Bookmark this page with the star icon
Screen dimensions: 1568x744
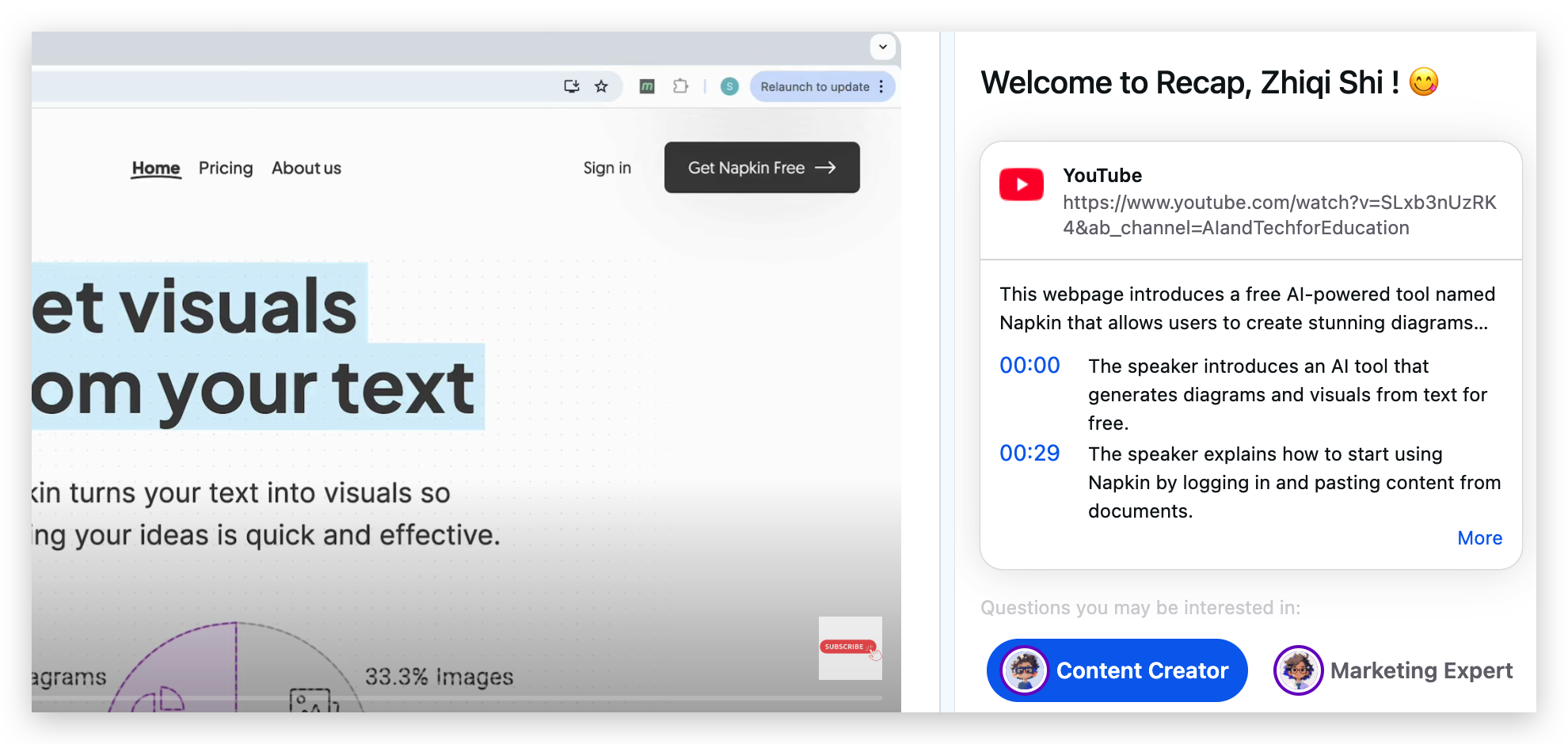601,86
